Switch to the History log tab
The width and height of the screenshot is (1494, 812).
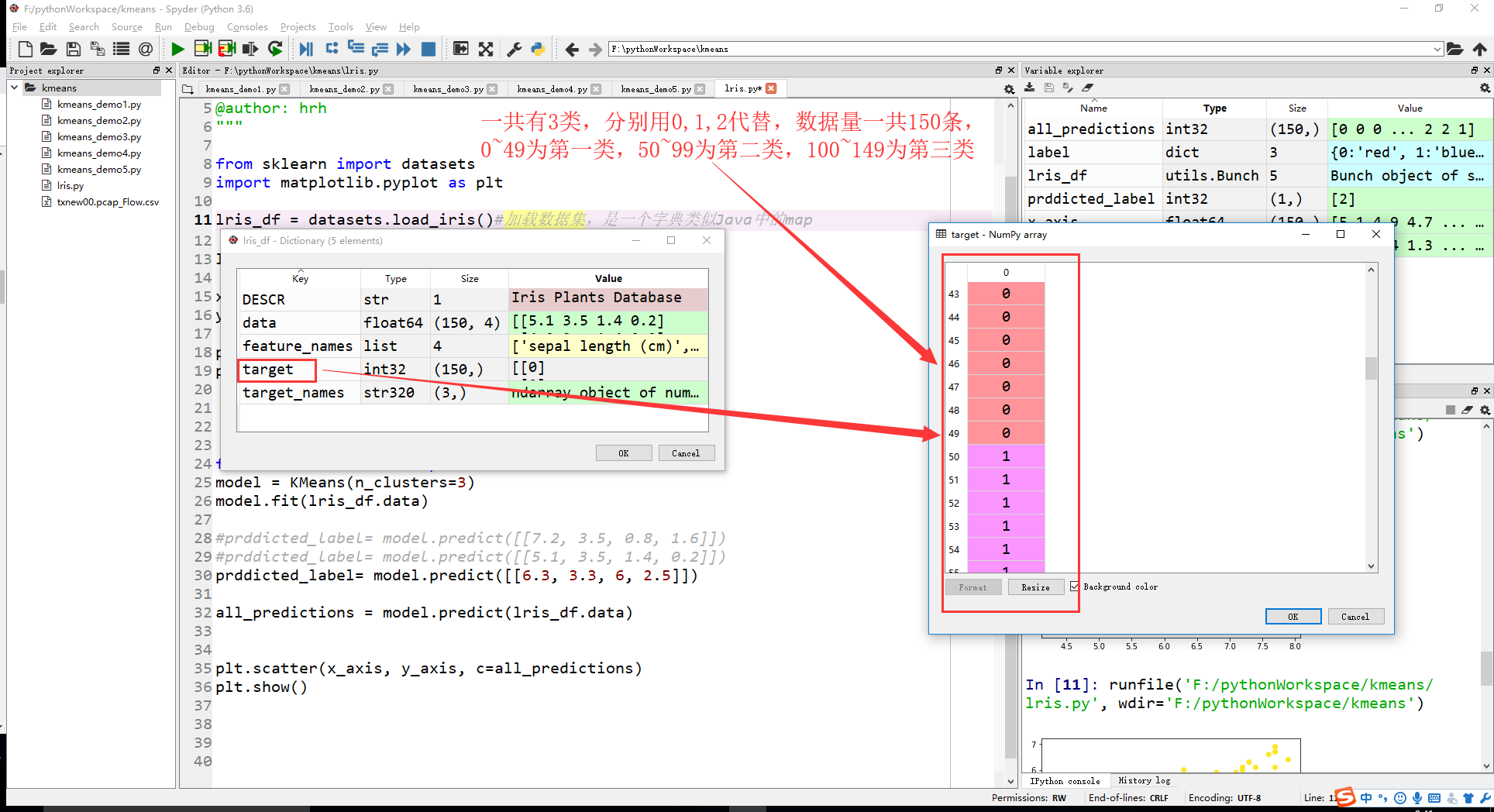pos(1145,780)
